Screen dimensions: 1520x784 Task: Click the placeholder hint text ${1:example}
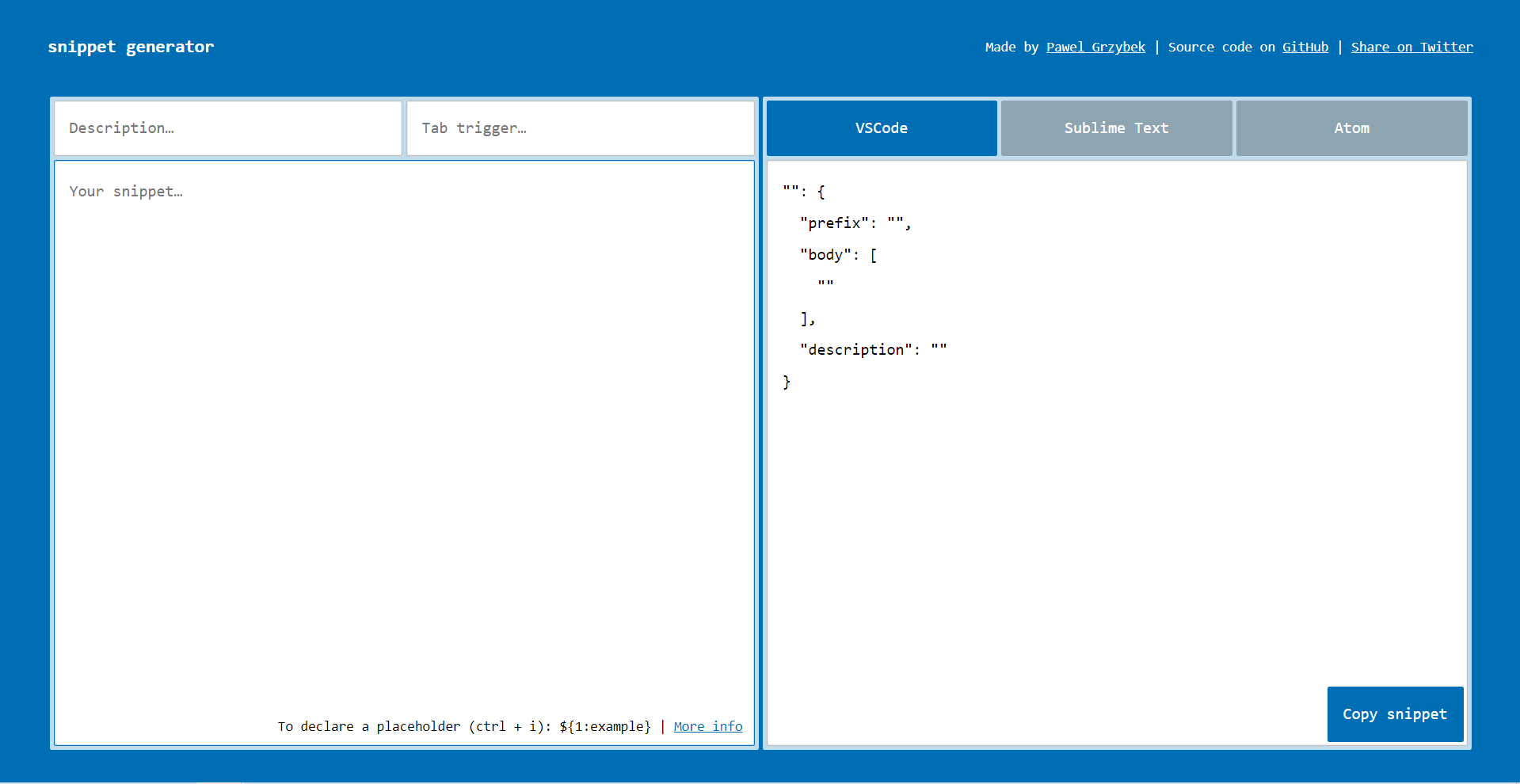click(605, 726)
